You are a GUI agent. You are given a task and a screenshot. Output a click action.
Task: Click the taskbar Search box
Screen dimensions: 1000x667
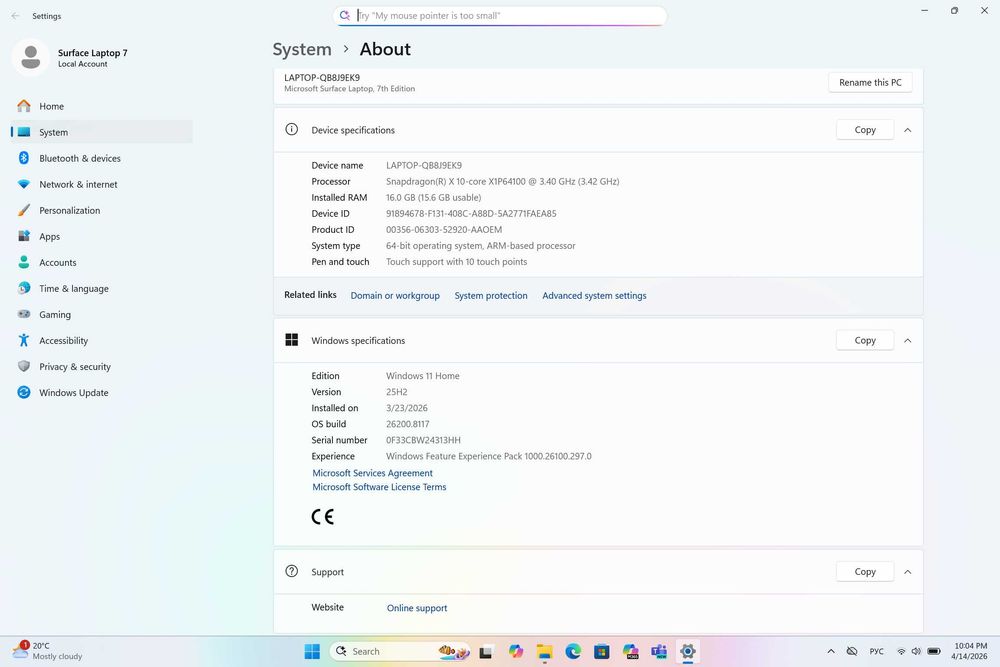coord(401,651)
